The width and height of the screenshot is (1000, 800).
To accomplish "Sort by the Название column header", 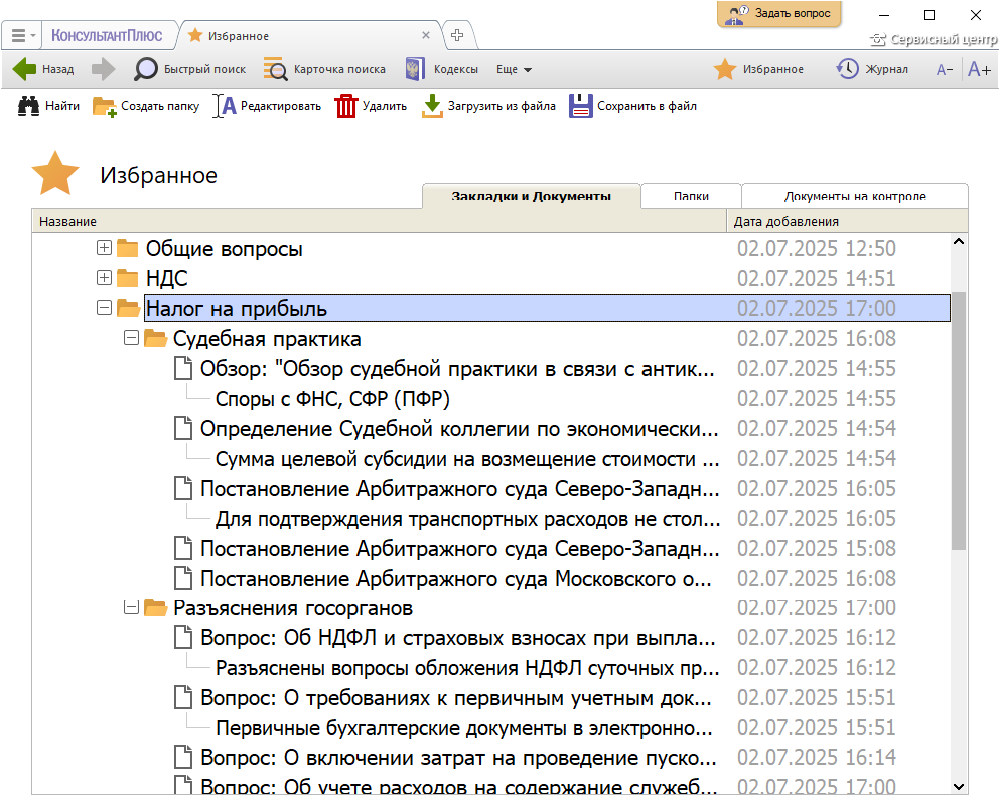I will pos(379,221).
